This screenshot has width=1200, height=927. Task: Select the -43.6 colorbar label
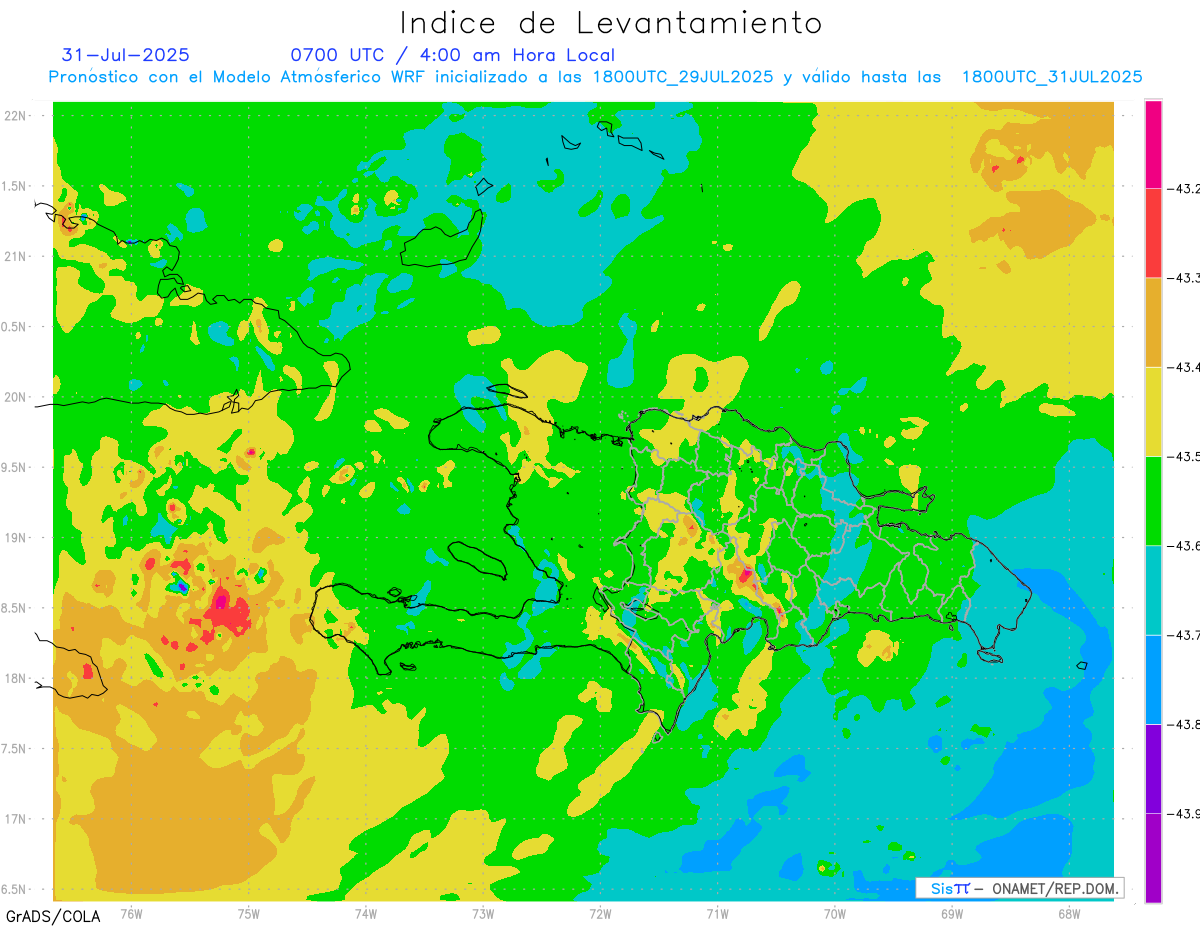coord(1185,545)
